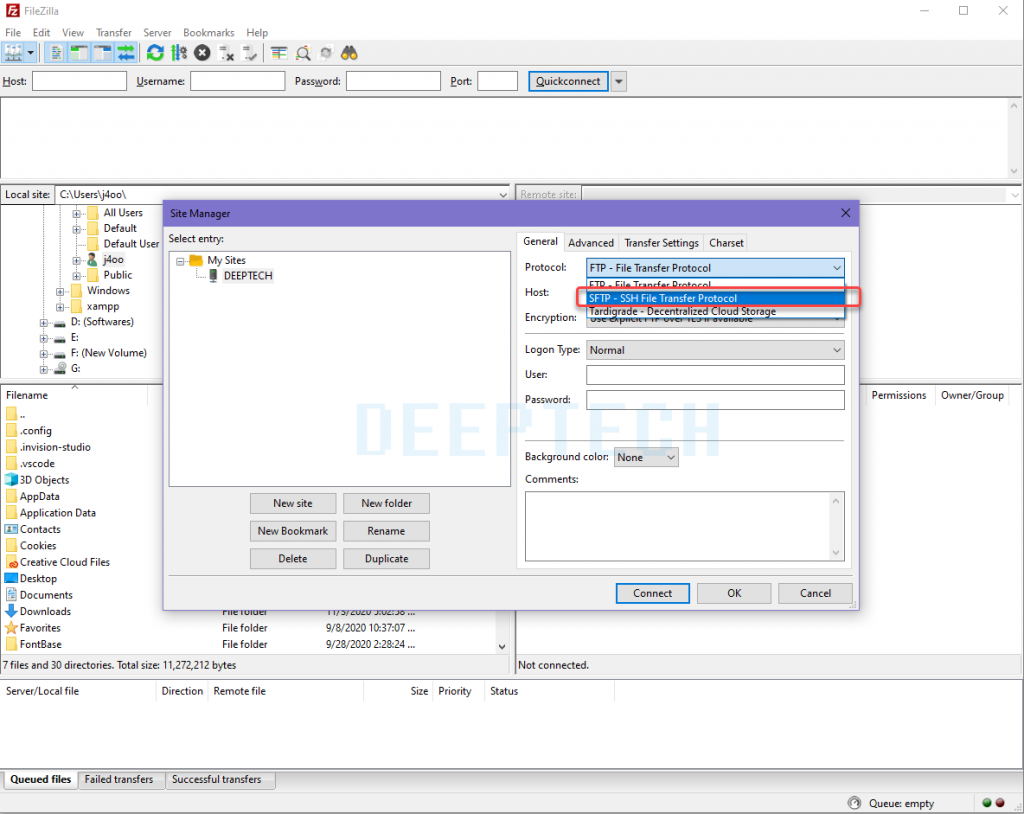Click the Contacts icon in file list
Viewport: 1024px width, 814px height.
11,529
